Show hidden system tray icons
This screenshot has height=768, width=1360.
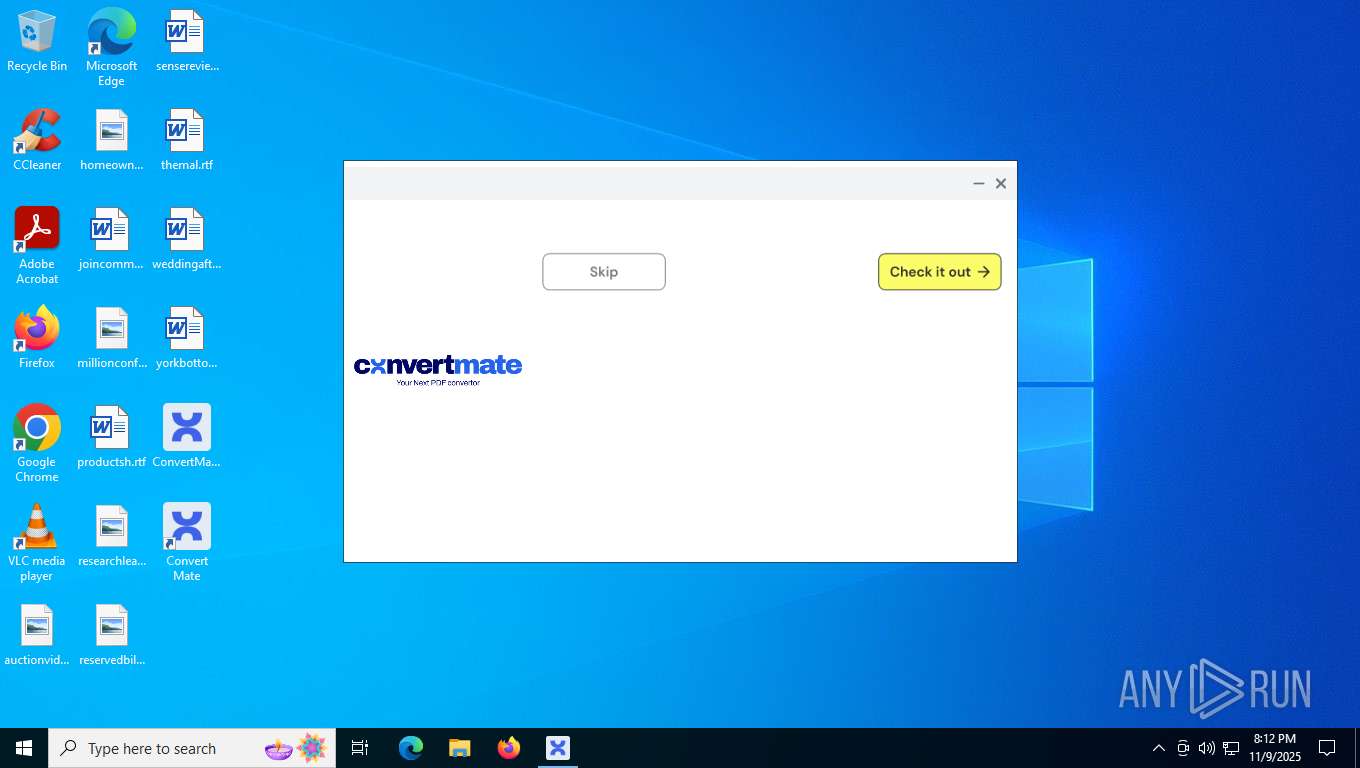tap(1159, 748)
